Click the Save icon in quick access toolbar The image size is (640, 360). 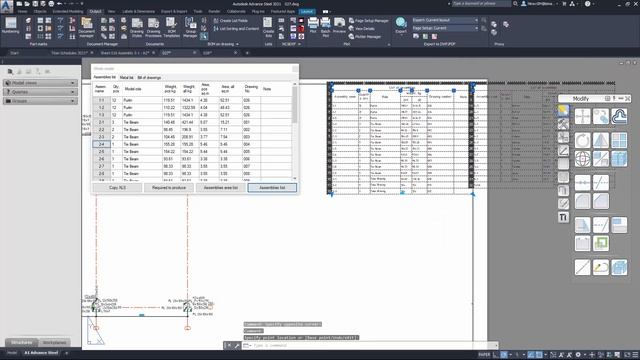point(35,4)
